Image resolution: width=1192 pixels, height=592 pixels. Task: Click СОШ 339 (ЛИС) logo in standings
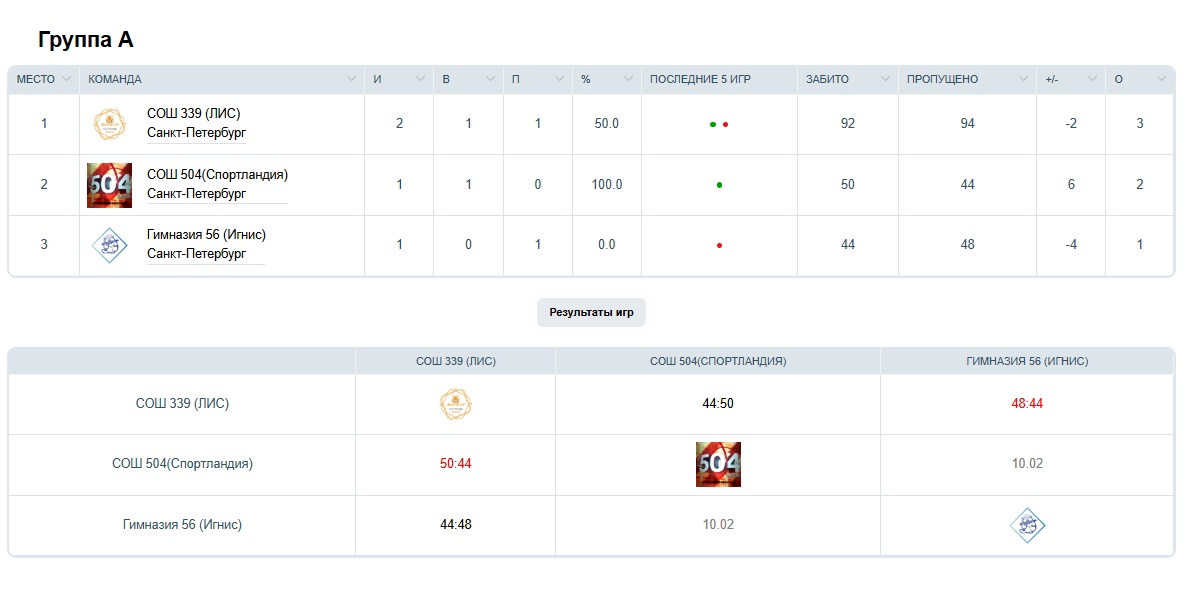(110, 124)
